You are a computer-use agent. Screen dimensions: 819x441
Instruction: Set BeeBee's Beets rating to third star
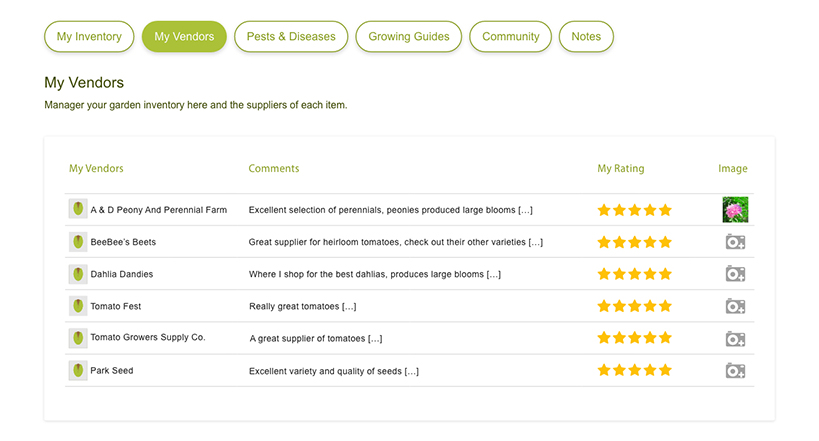[x=635, y=242]
